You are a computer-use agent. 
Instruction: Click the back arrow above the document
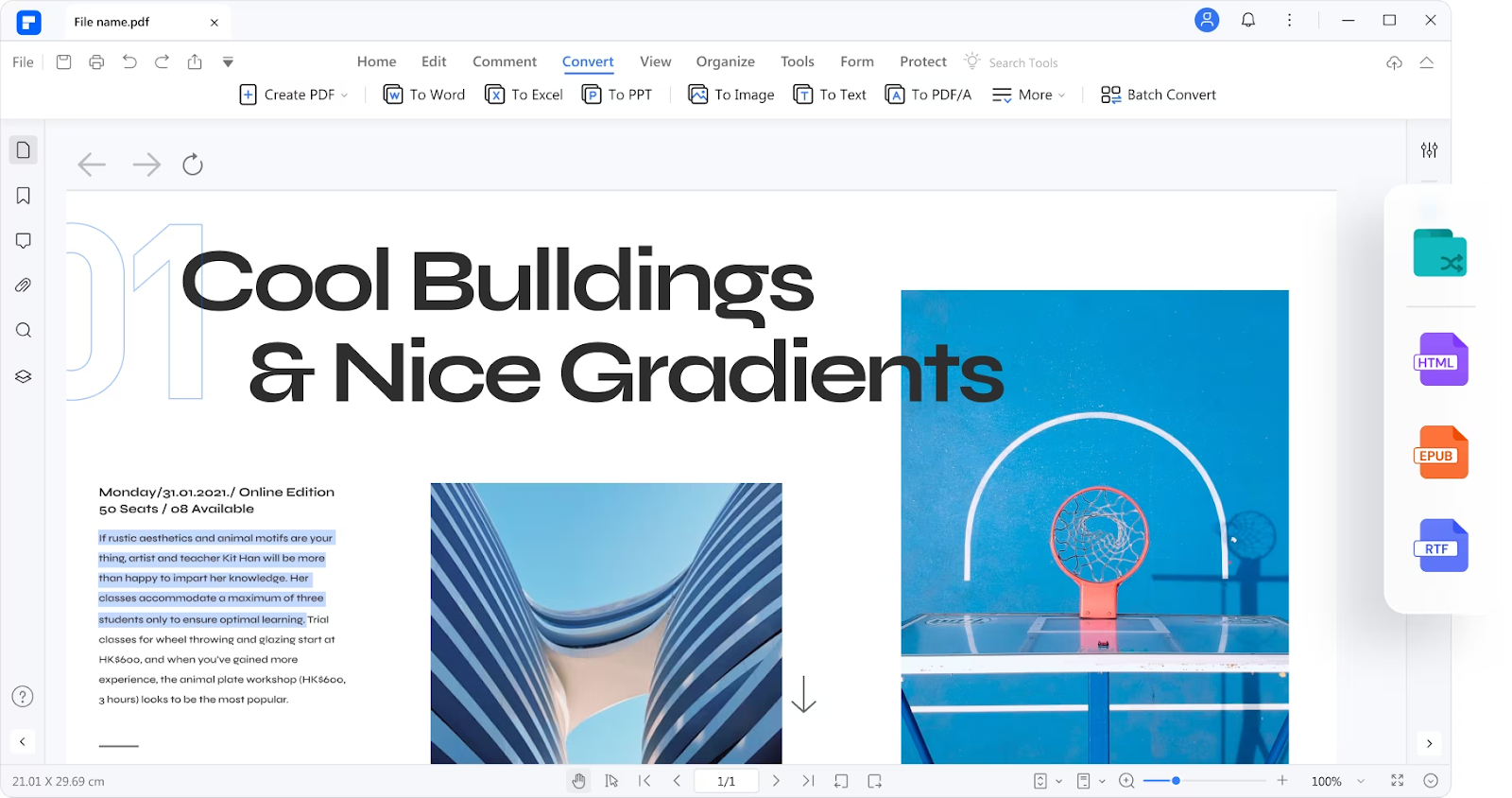tap(92, 165)
